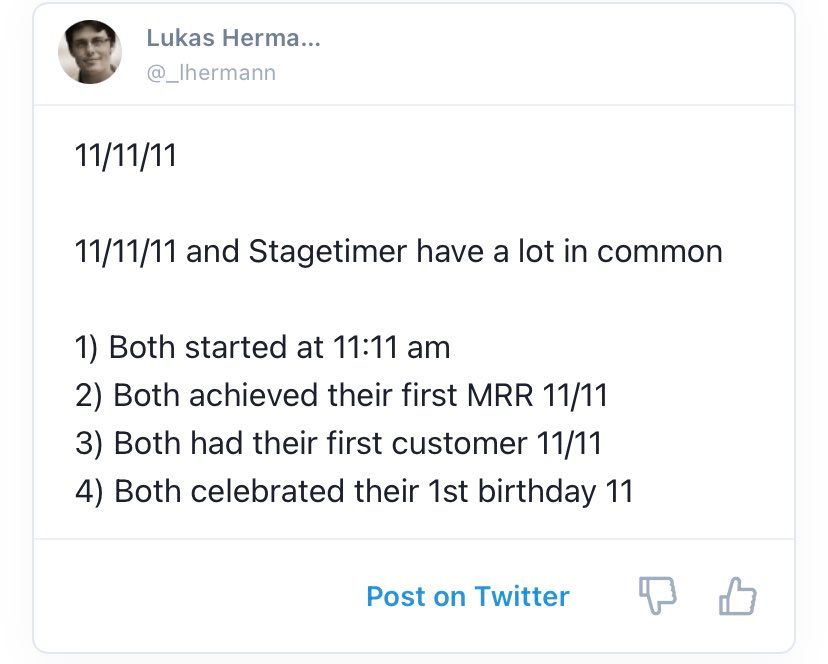The image size is (828, 664).
Task: Open the @_lhermann handle
Action: (210, 73)
